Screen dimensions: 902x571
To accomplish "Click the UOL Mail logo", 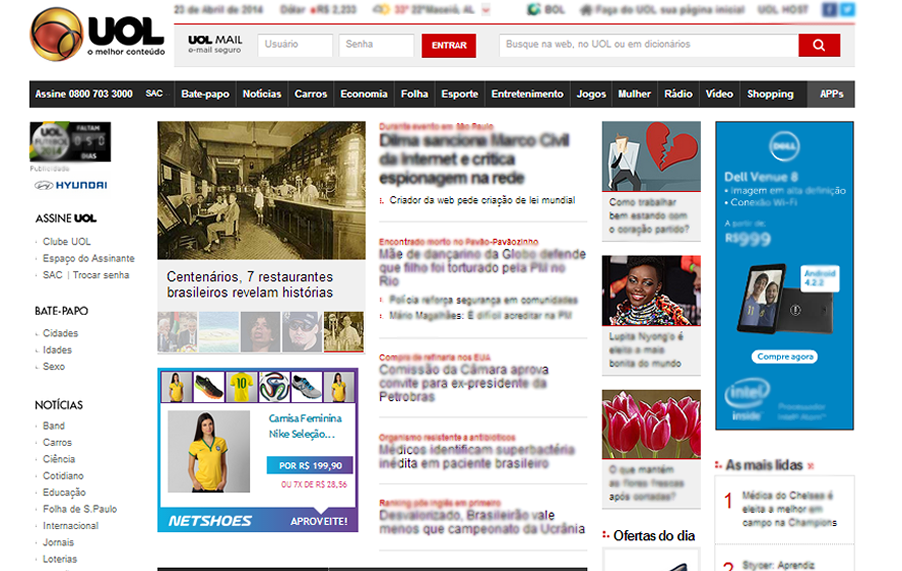I will click(x=215, y=44).
